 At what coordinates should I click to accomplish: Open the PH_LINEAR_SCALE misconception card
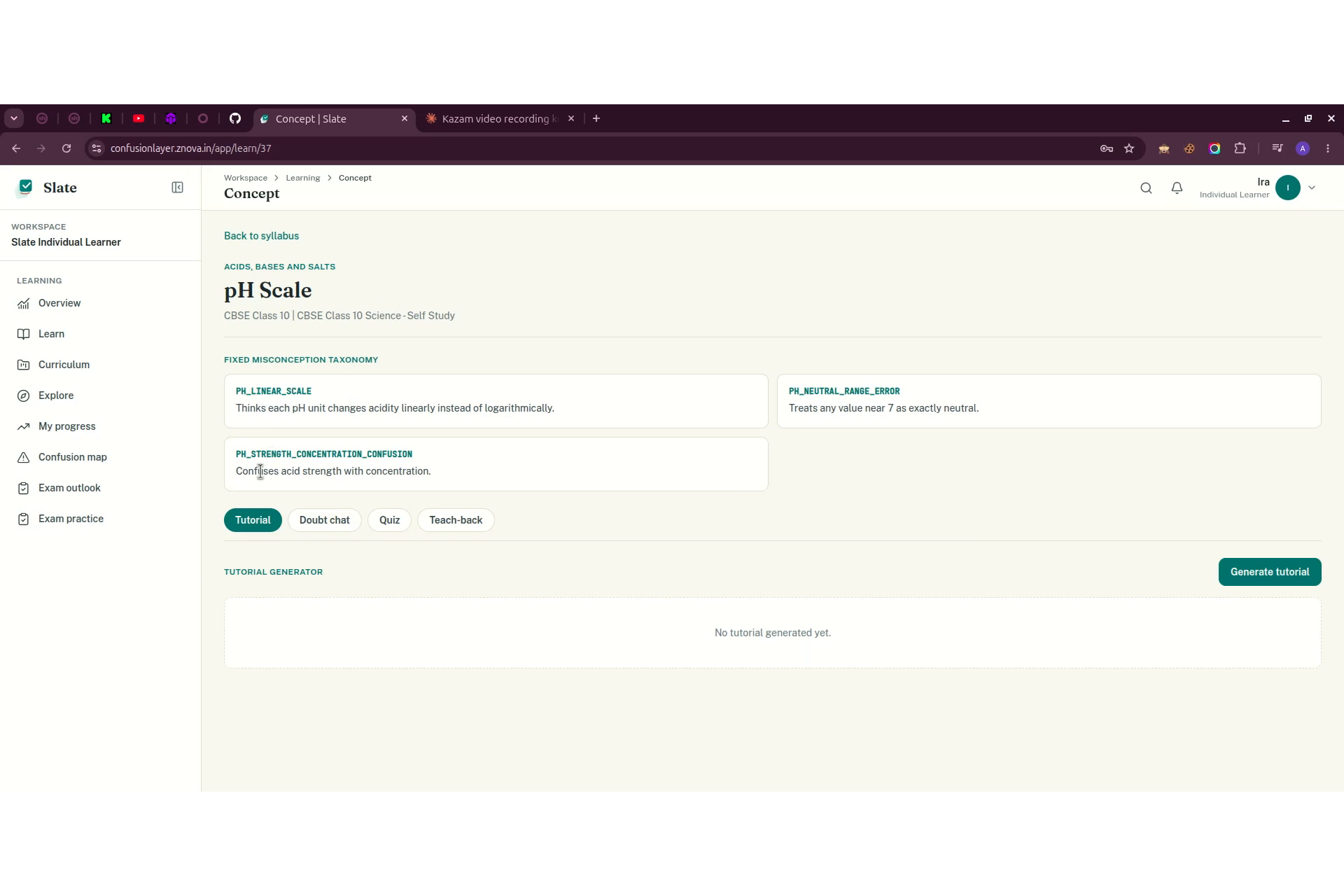(496, 401)
